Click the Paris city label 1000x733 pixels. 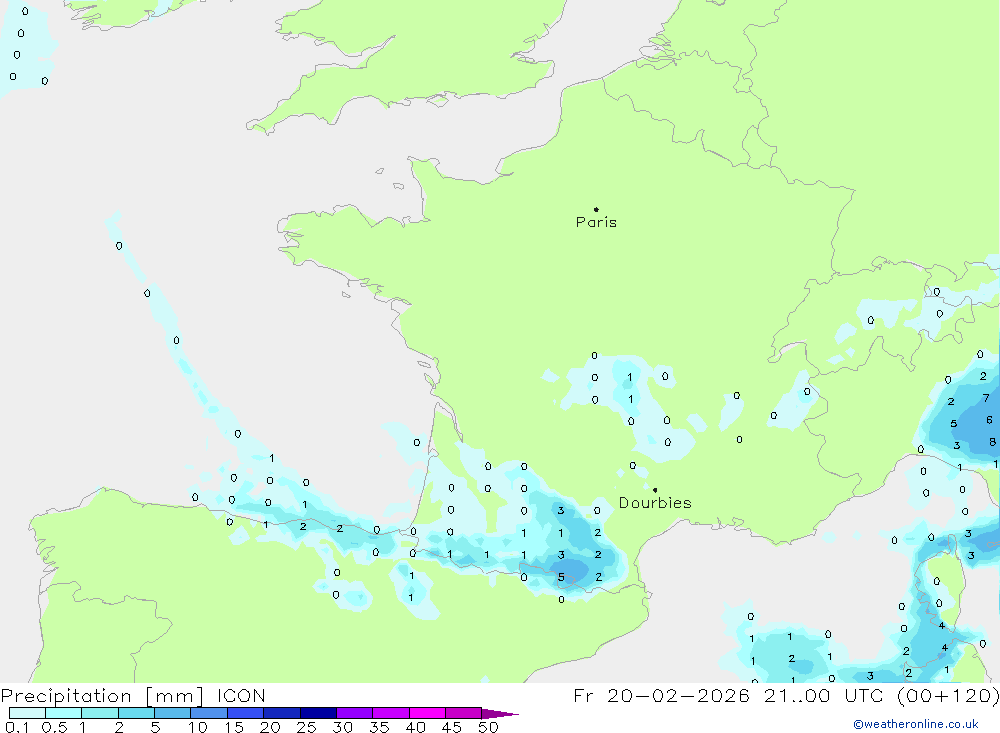pos(596,222)
